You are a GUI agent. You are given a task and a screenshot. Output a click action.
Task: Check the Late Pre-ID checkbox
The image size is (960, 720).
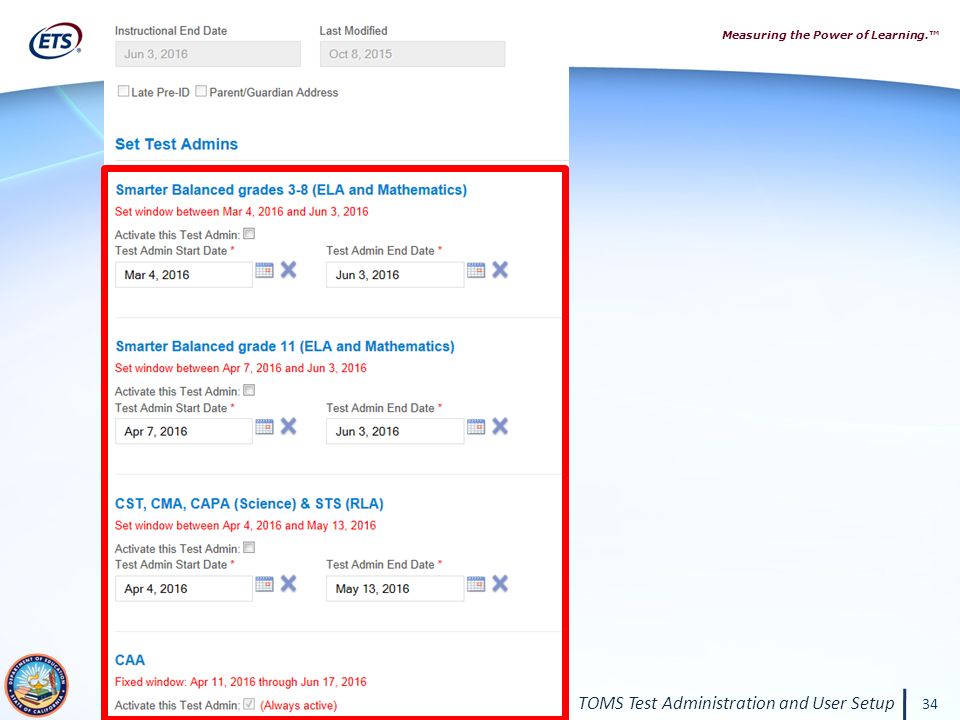[123, 91]
